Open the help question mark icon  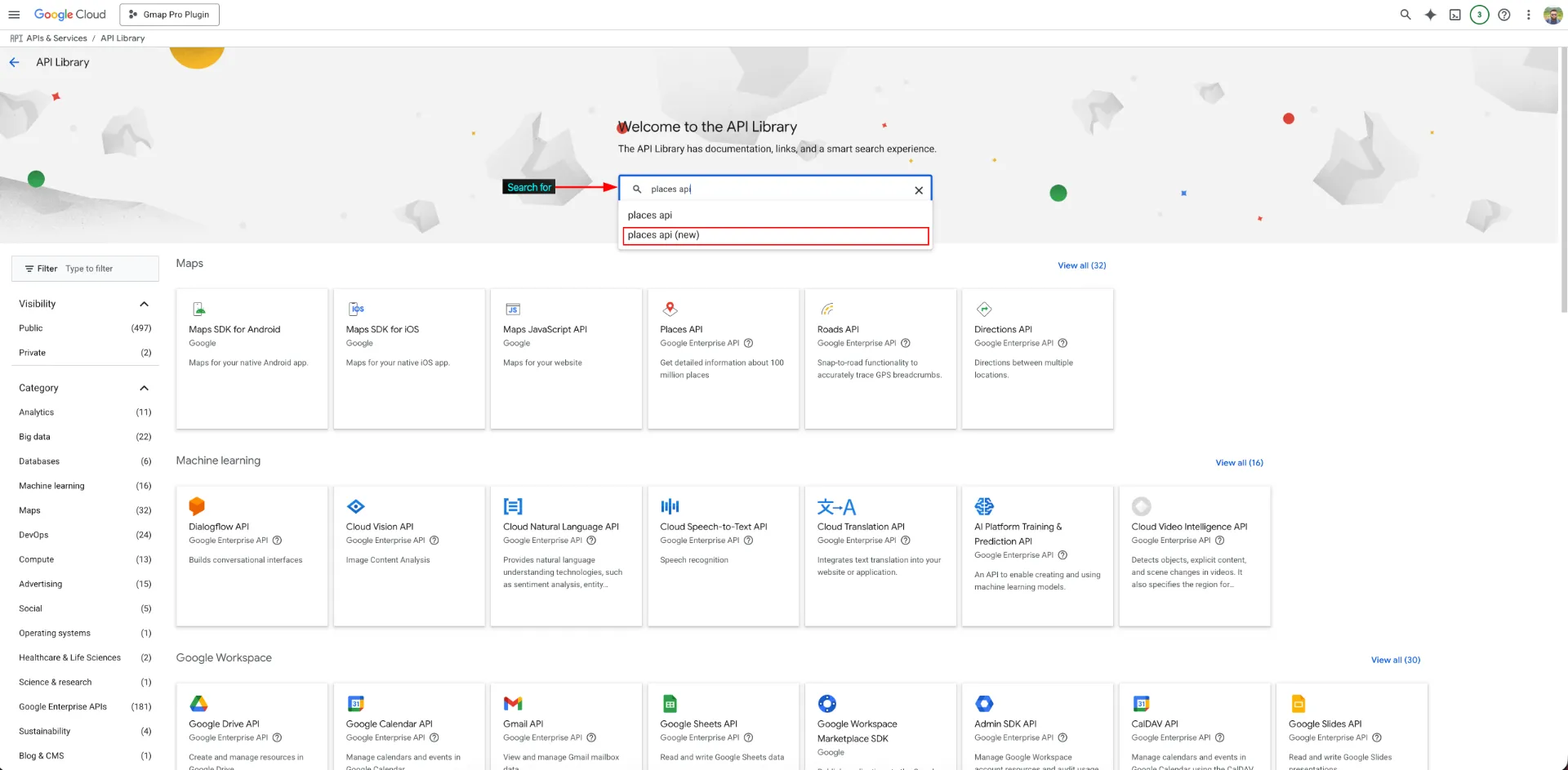(x=1503, y=15)
